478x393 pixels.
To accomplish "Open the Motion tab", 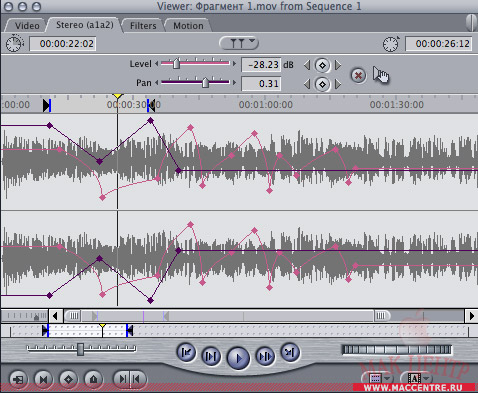I will pos(188,26).
